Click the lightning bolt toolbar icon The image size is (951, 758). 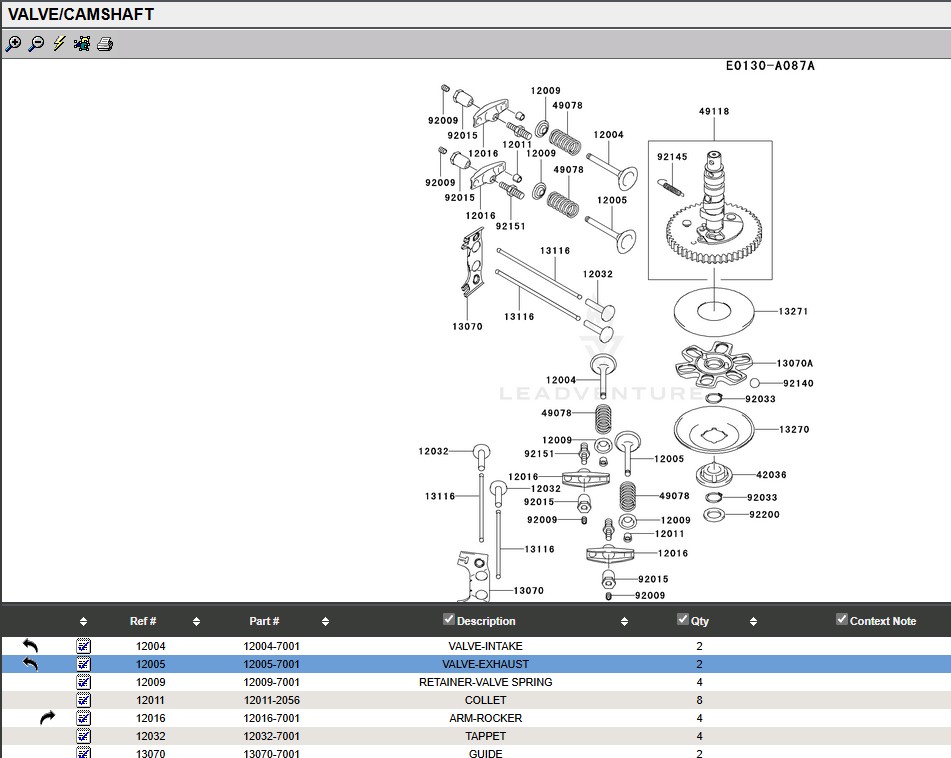tap(59, 44)
